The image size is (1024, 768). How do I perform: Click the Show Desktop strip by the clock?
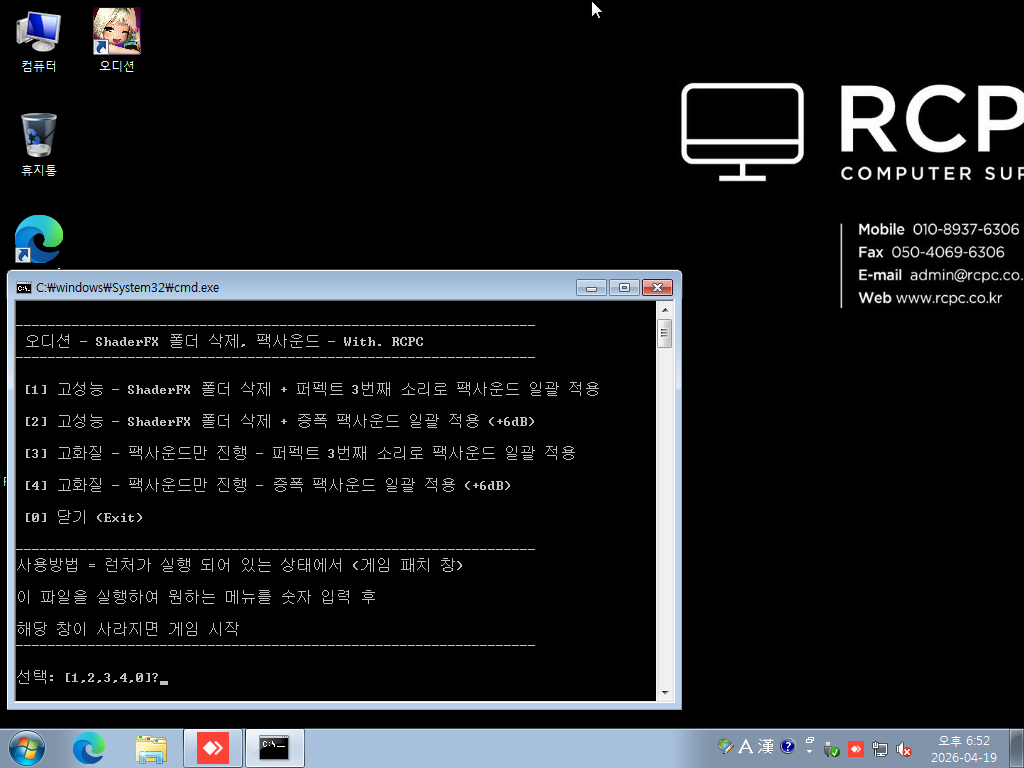(x=1016, y=748)
